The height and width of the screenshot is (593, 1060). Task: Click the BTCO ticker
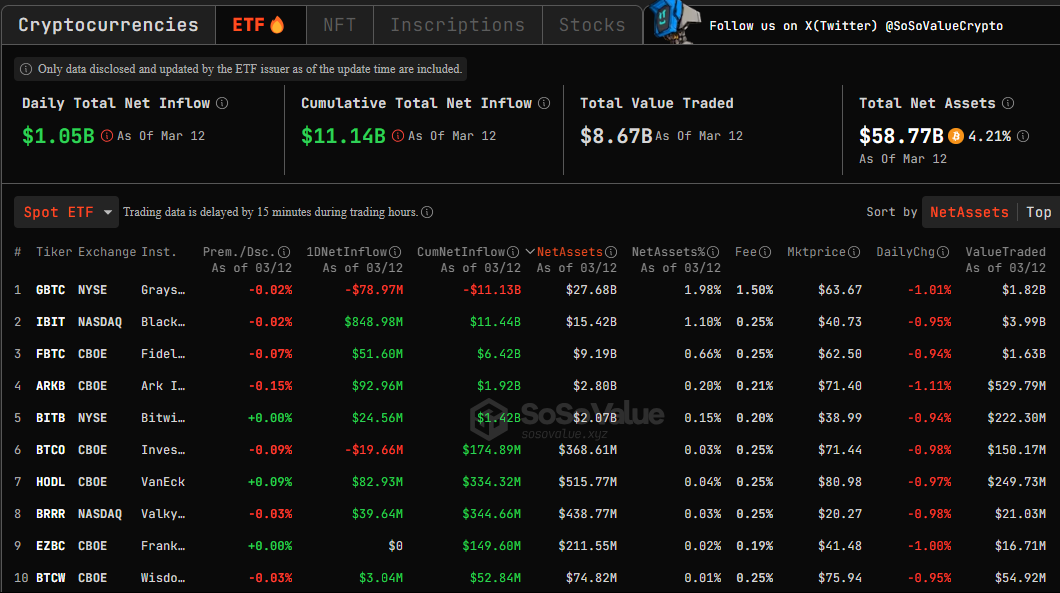coord(51,450)
